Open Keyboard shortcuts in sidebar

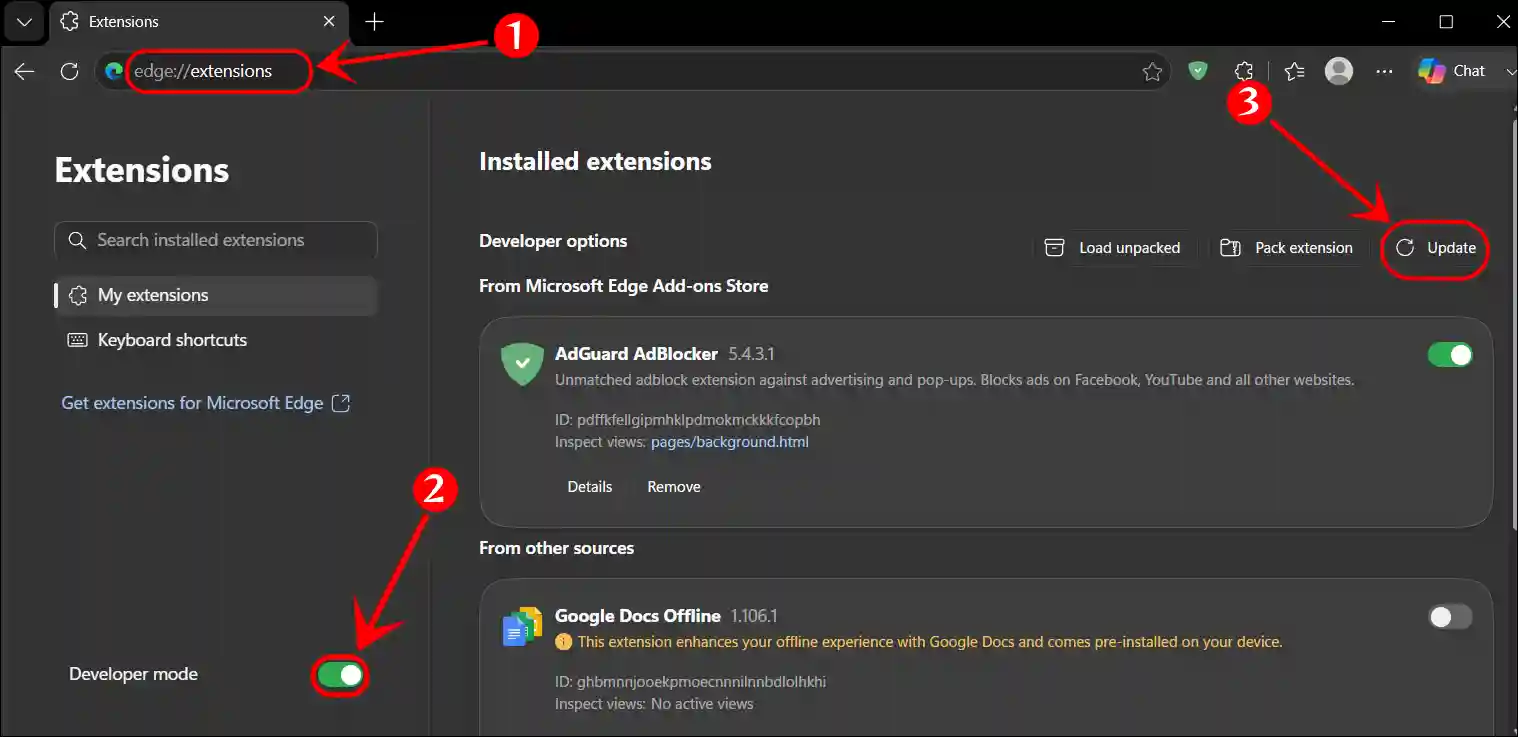pos(216,340)
